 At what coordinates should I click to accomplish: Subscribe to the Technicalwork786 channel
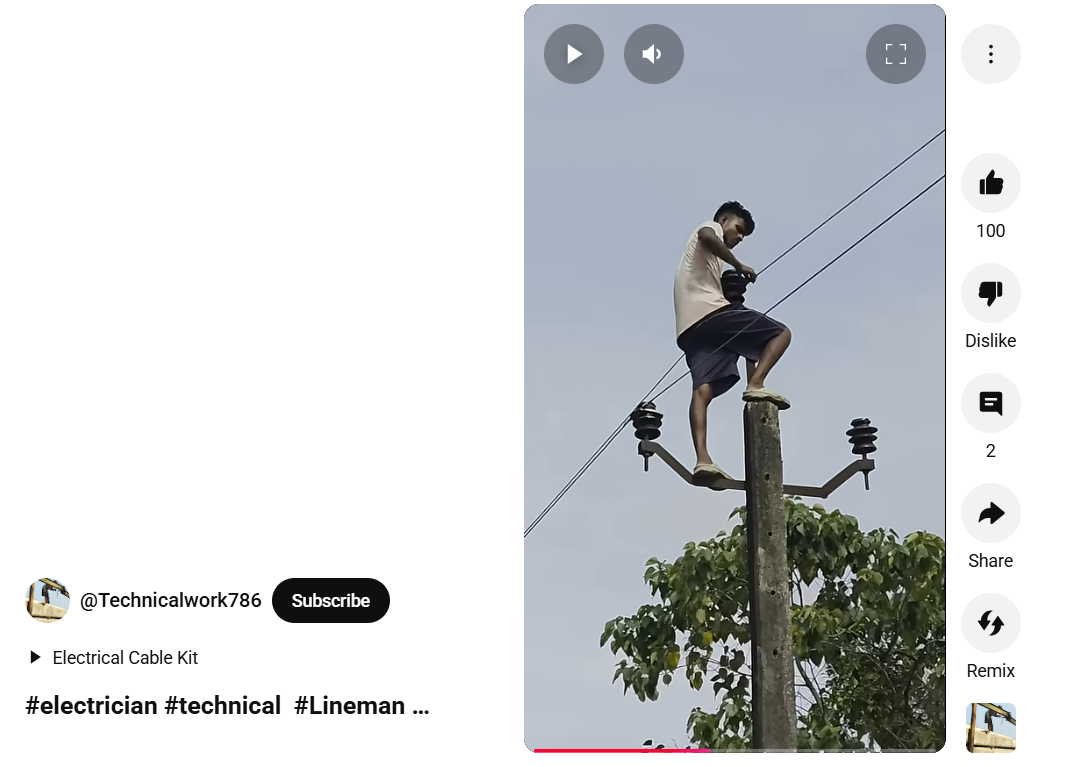pos(331,600)
